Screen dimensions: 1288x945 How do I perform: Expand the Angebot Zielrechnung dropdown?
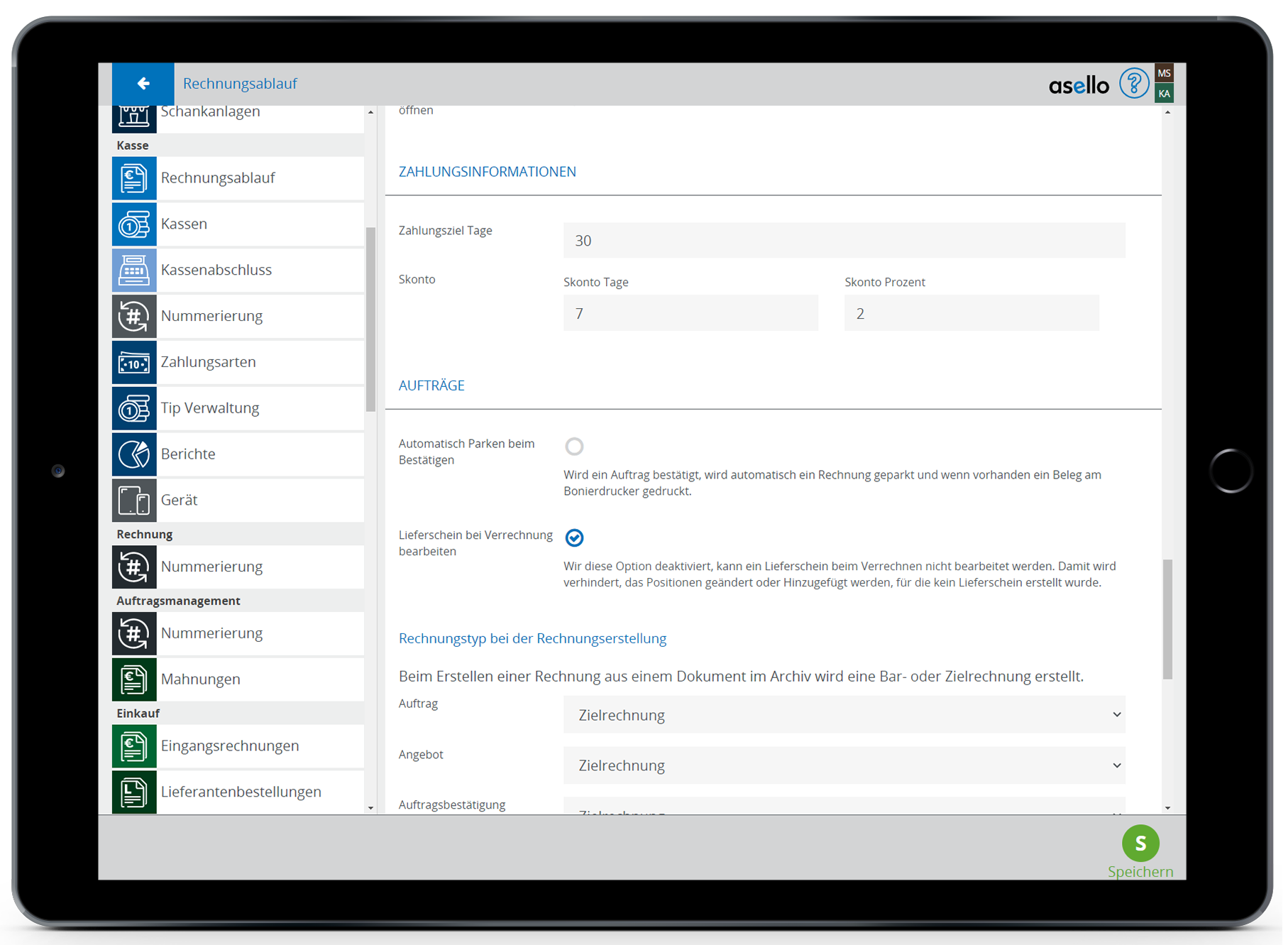point(844,765)
